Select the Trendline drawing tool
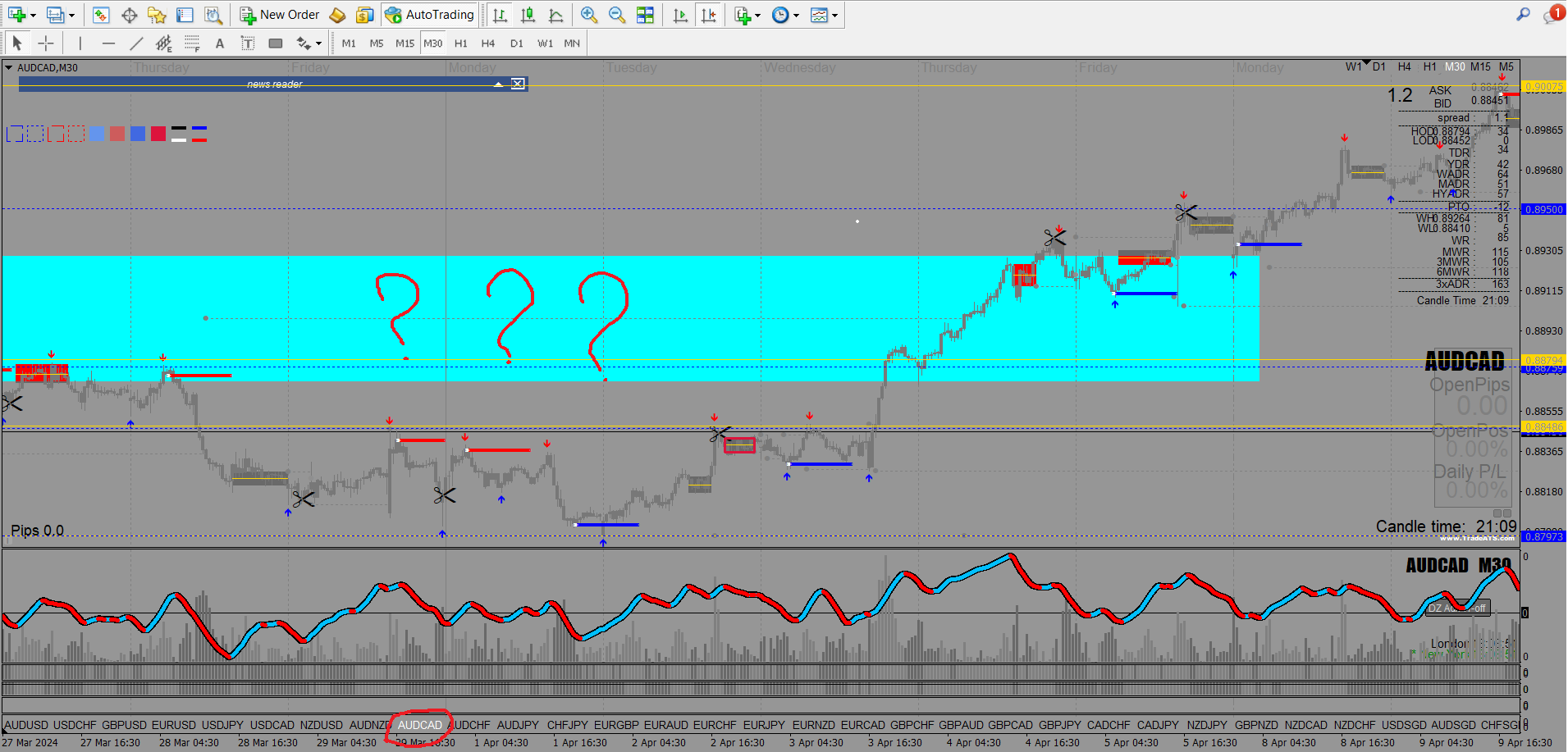This screenshot has height=752, width=1568. tap(136, 43)
